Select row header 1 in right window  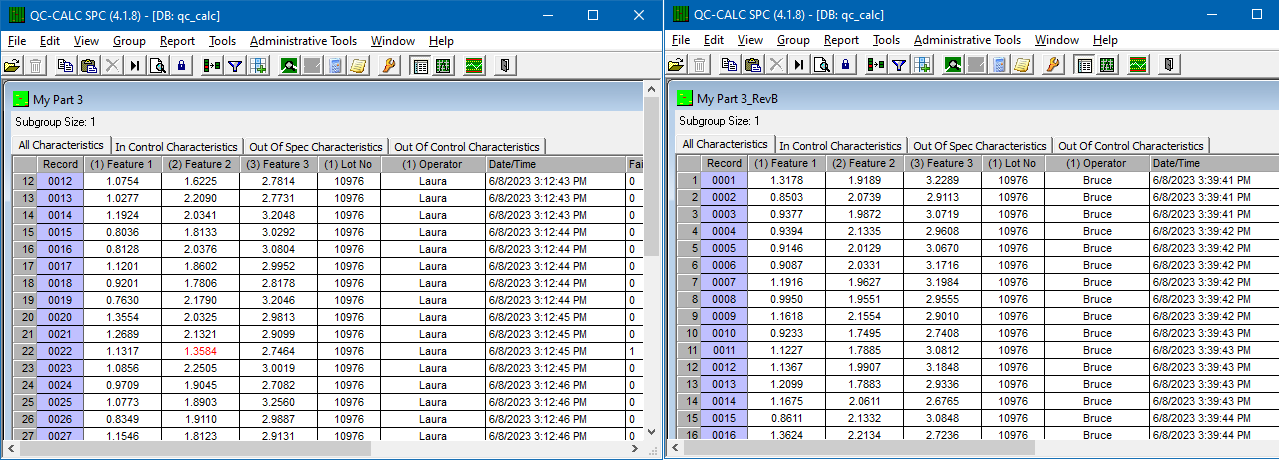pos(689,180)
